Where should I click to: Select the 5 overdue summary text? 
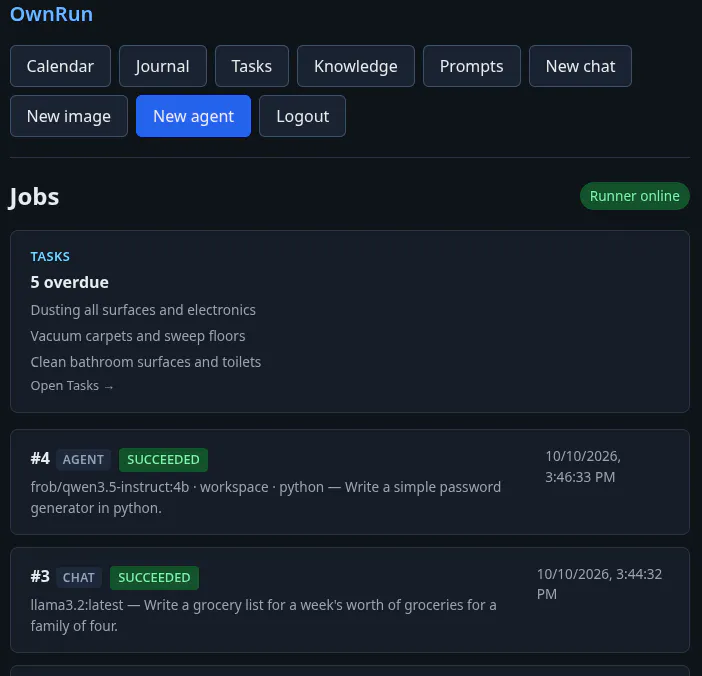click(69, 282)
